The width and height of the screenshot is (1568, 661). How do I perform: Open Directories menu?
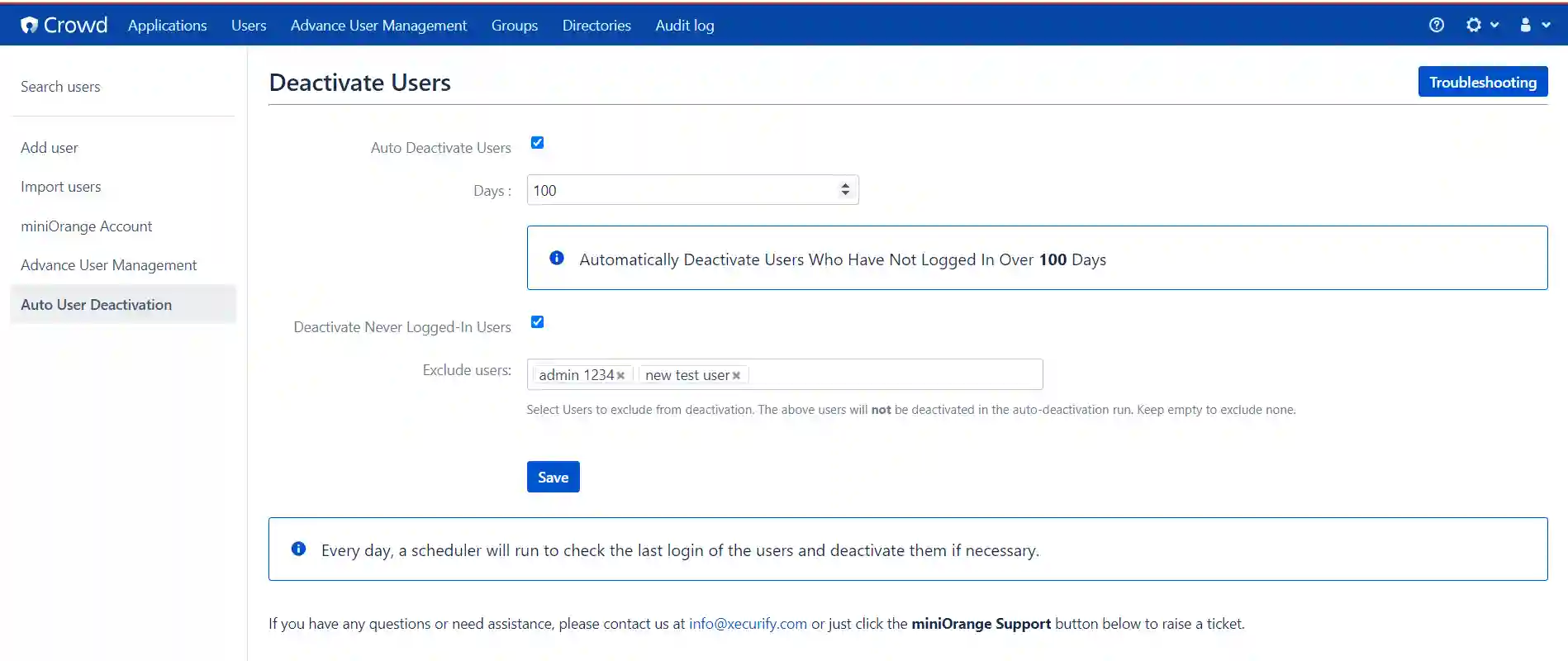596,26
